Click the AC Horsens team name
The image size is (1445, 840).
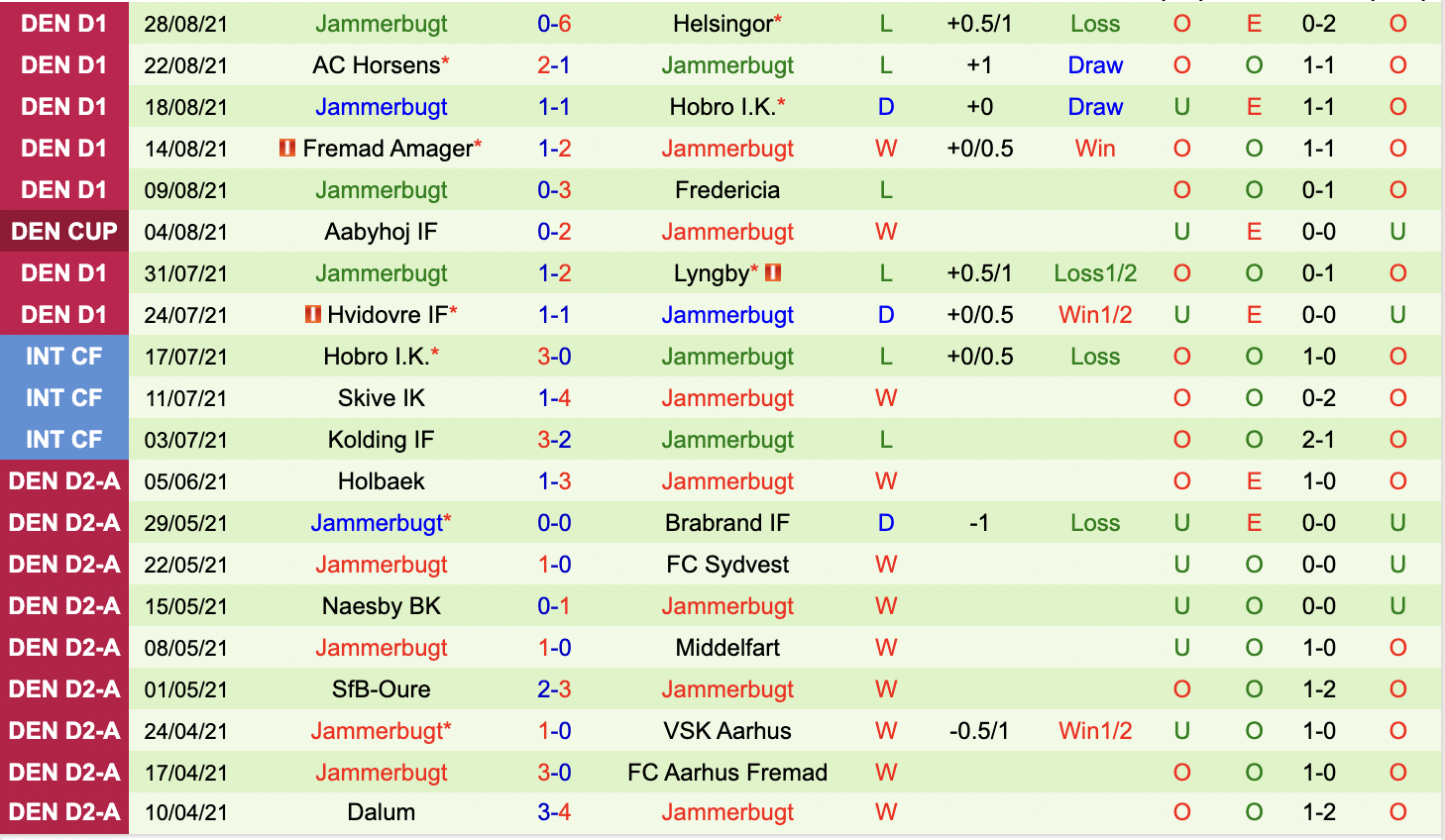[x=376, y=65]
